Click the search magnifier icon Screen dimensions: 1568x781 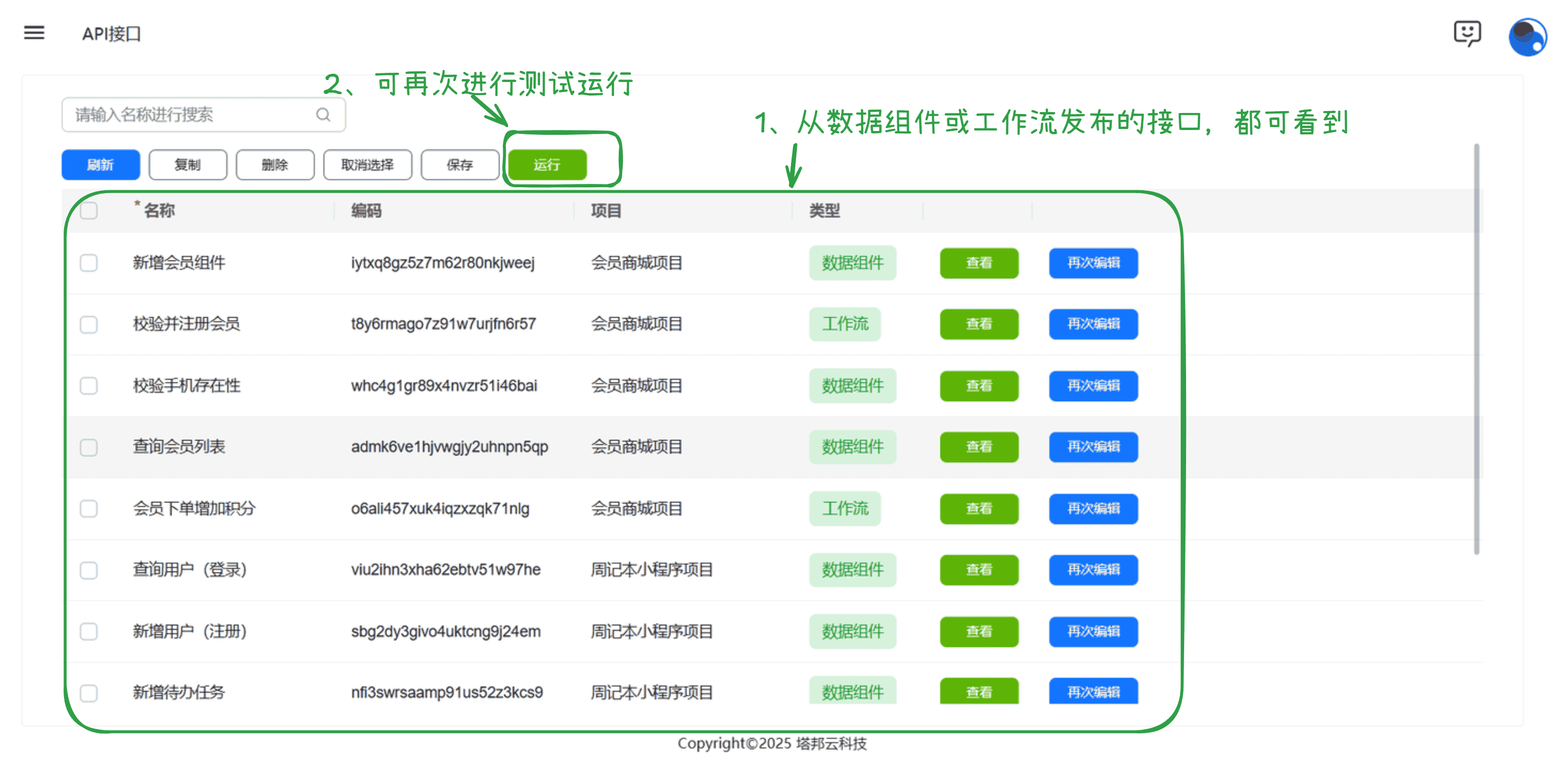[323, 114]
